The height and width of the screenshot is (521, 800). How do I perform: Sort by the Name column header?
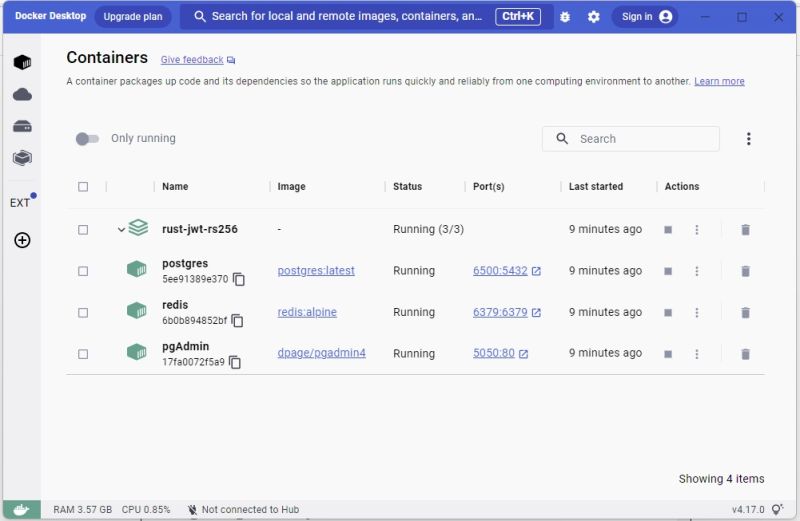(175, 187)
